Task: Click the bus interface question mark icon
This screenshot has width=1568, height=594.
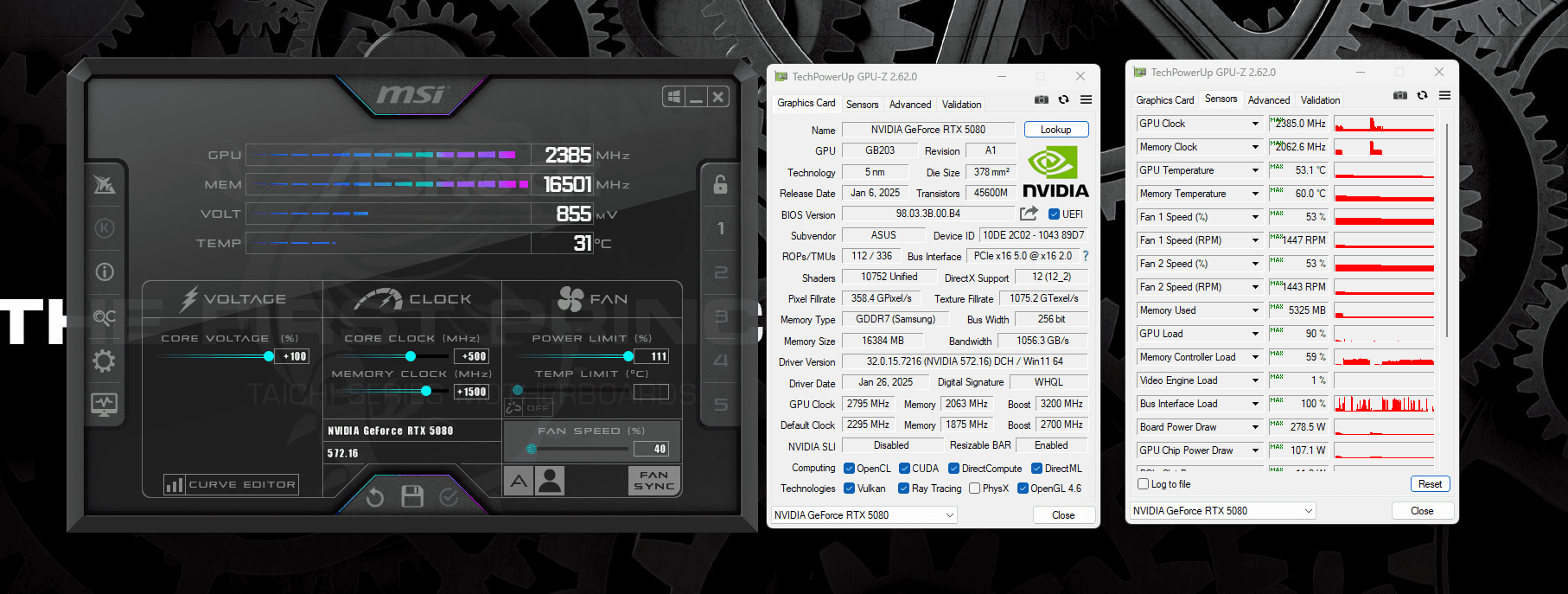Action: [1086, 256]
